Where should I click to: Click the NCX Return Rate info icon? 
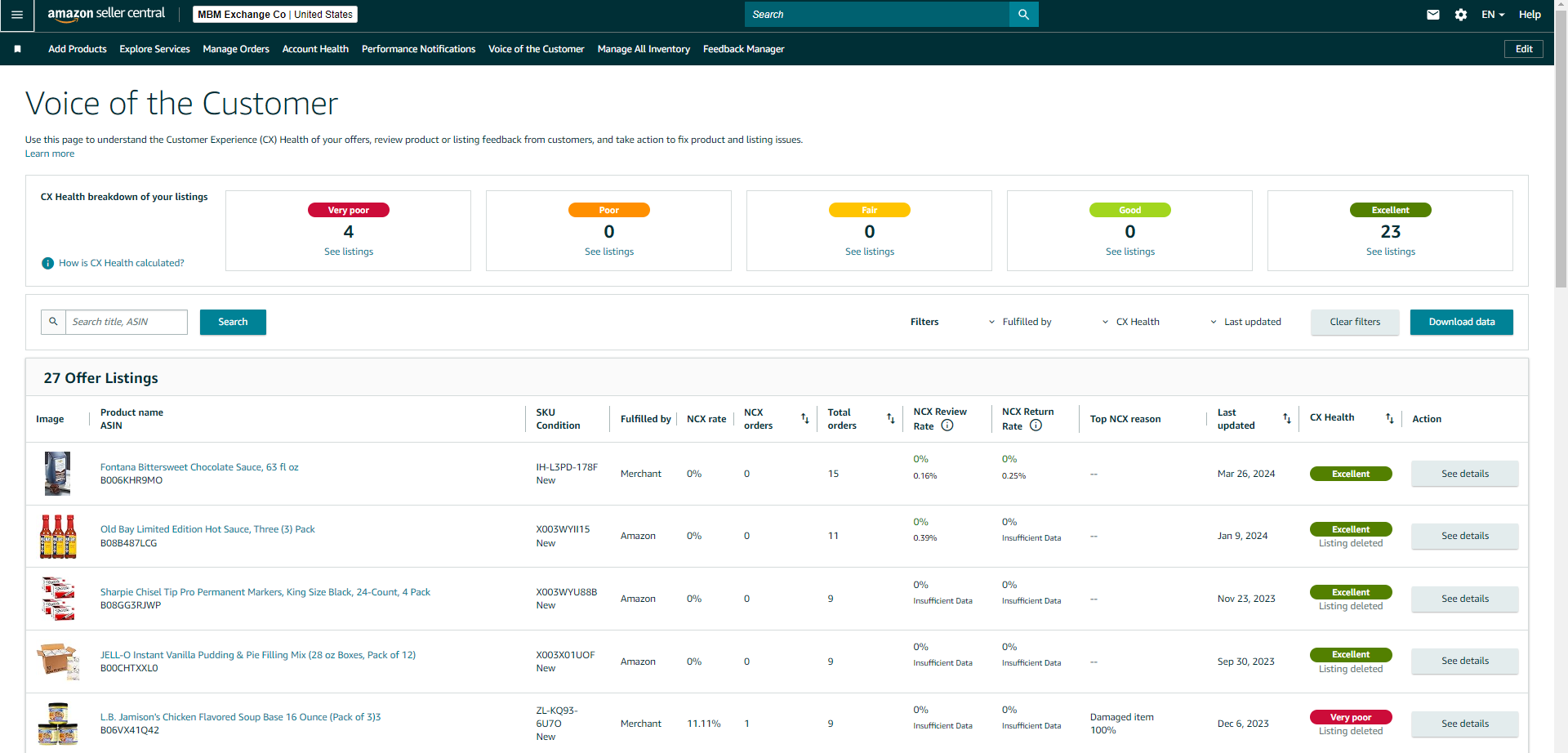tap(1036, 426)
